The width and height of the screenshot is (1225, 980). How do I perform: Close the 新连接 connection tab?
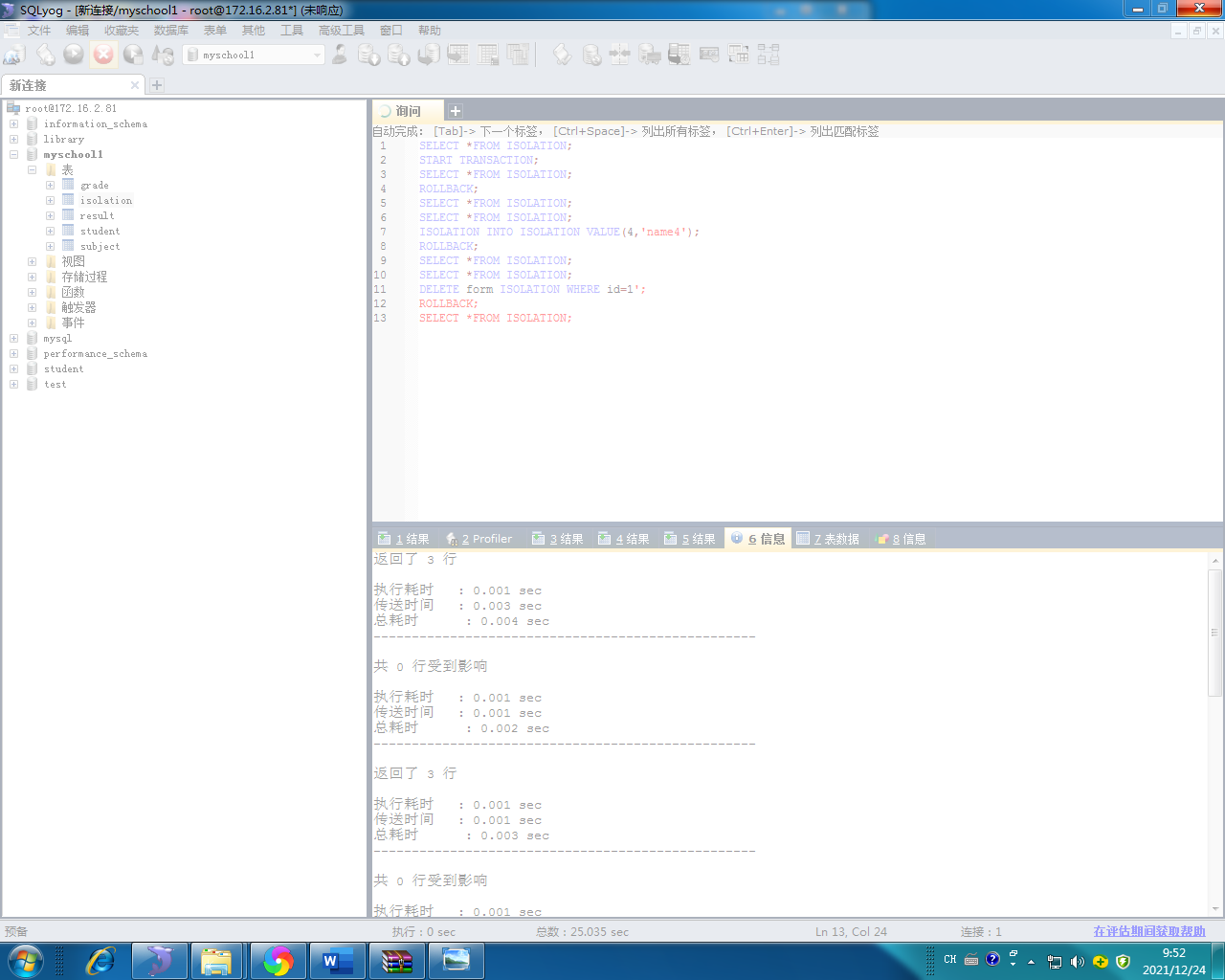(135, 85)
